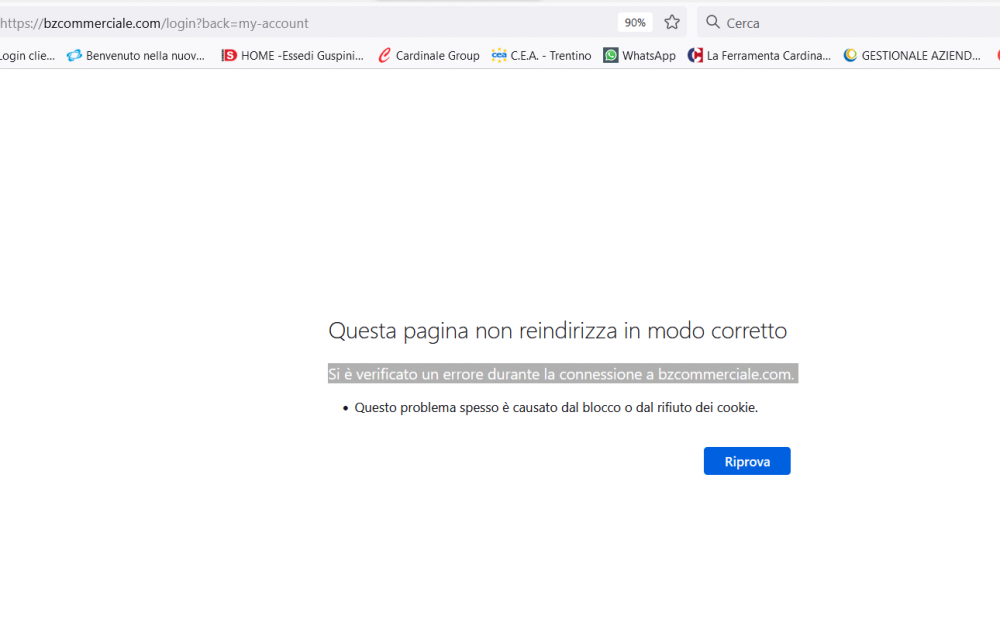Click the truncated bookmark at far right edge
The image size is (1000, 627).
point(996,55)
